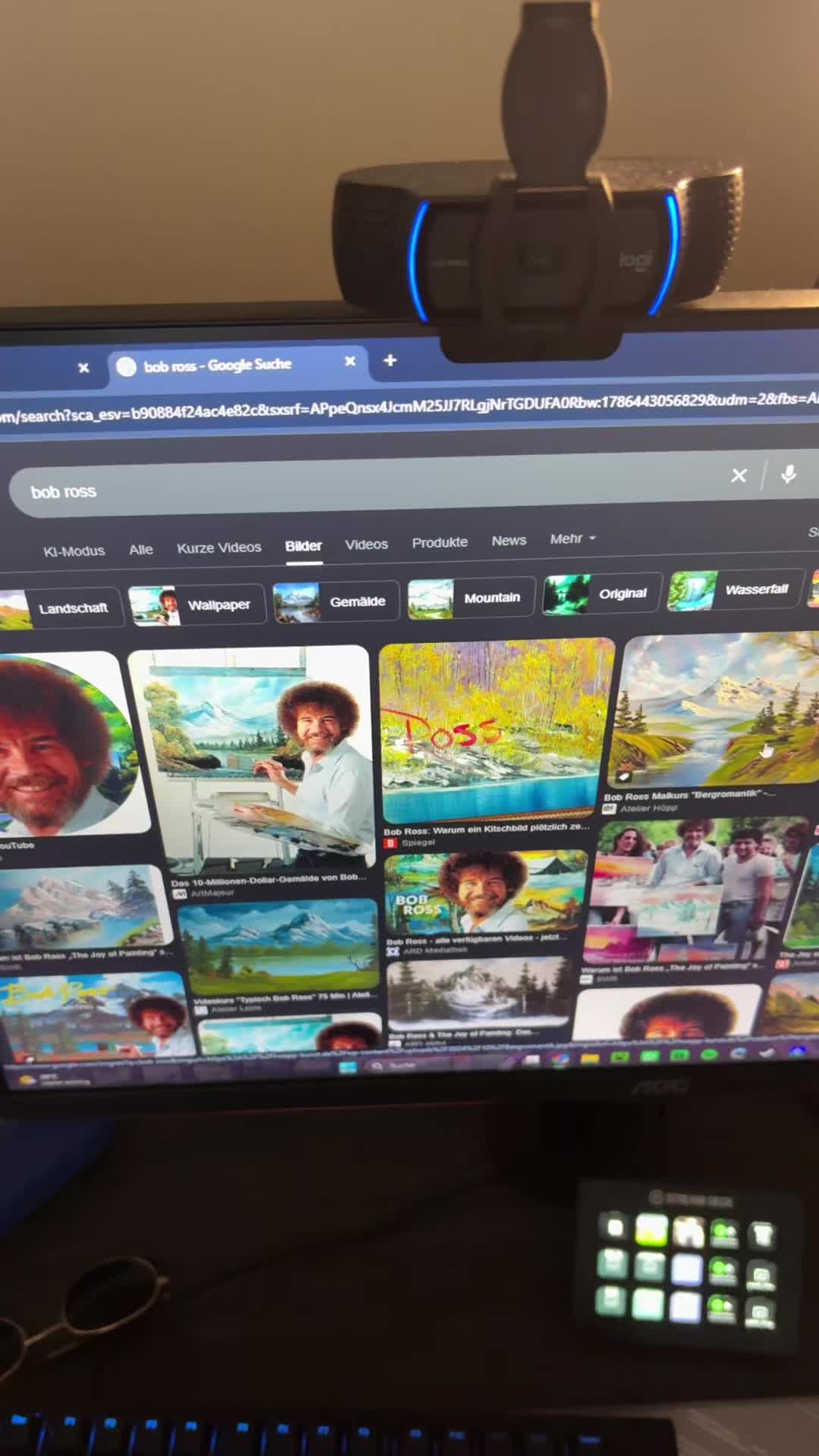This screenshot has width=819, height=1456.
Task: Click 'Das 10-Millionen-Dollar-Gemälde von Bob...' caption
Action: [x=269, y=880]
